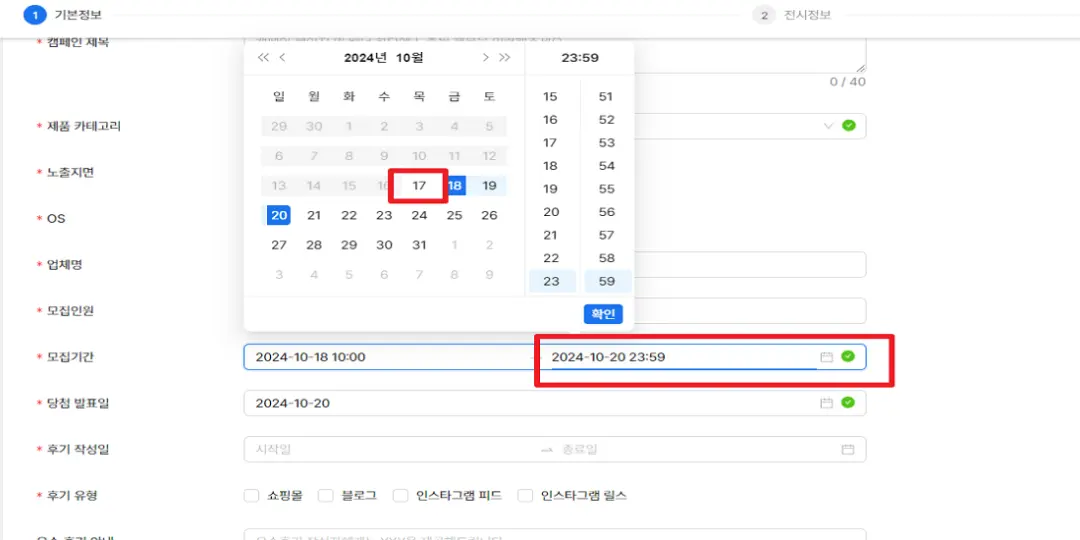1080x540 pixels.
Task: Jump to the next year in calendar
Action: coord(505,58)
